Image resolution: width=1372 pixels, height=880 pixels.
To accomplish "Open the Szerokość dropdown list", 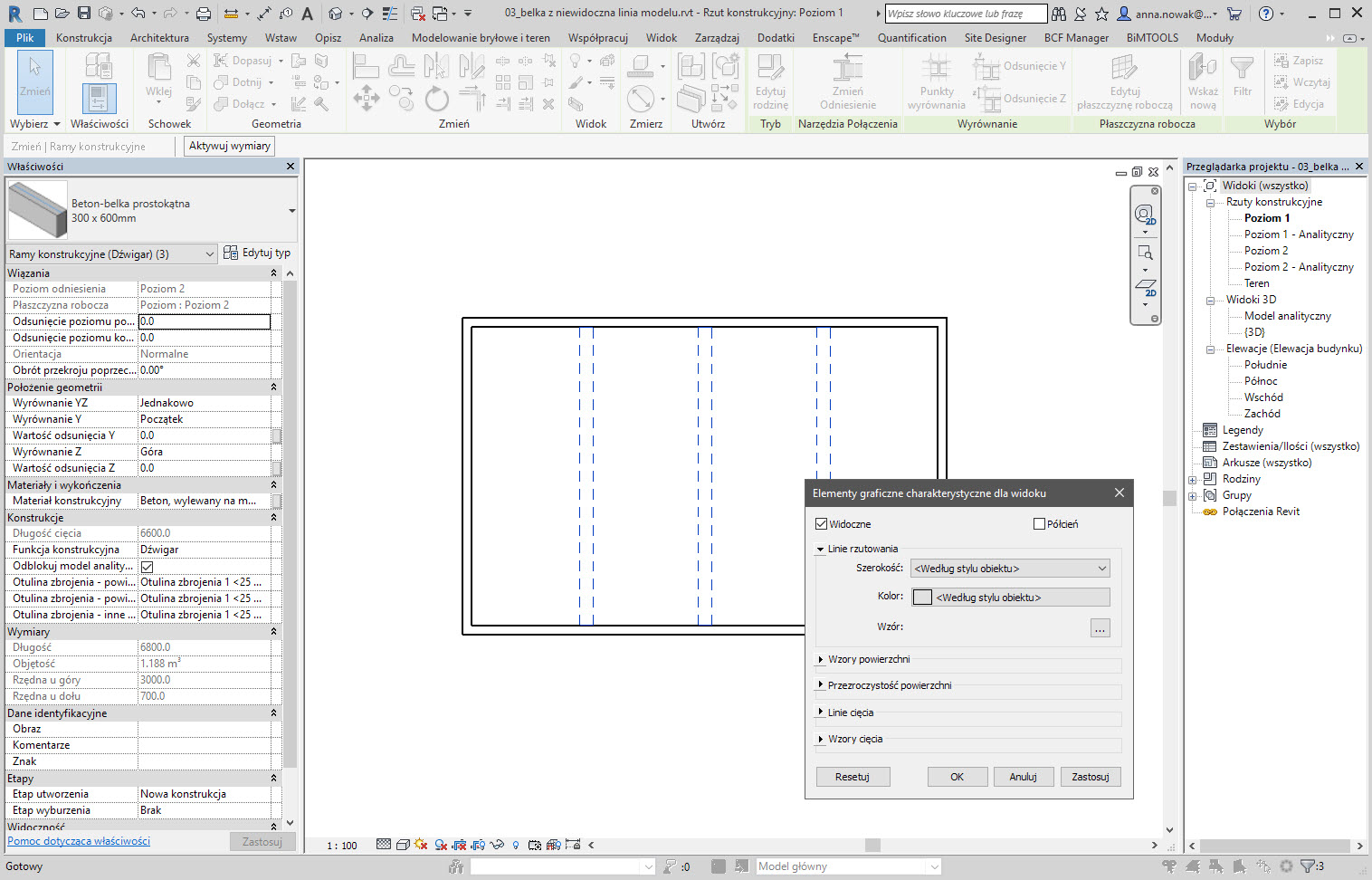I will (1009, 569).
